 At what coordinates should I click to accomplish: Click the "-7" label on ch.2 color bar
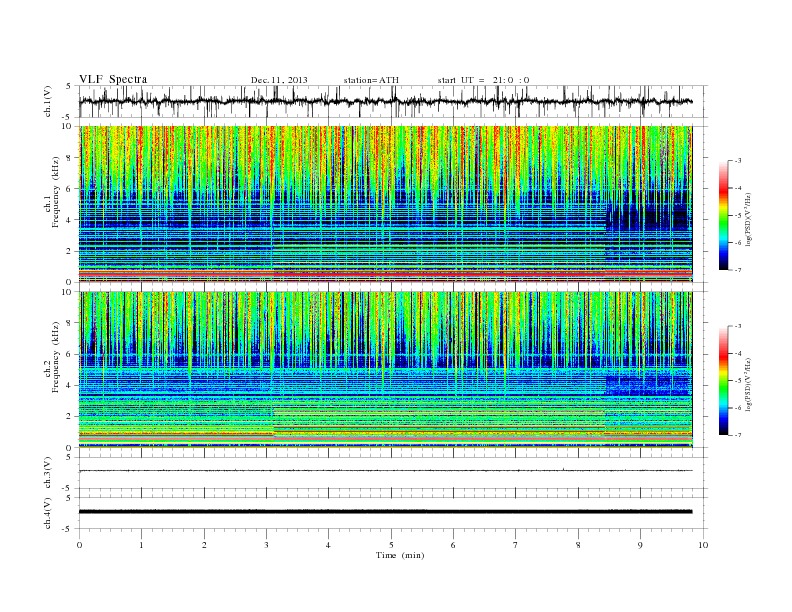[738, 435]
